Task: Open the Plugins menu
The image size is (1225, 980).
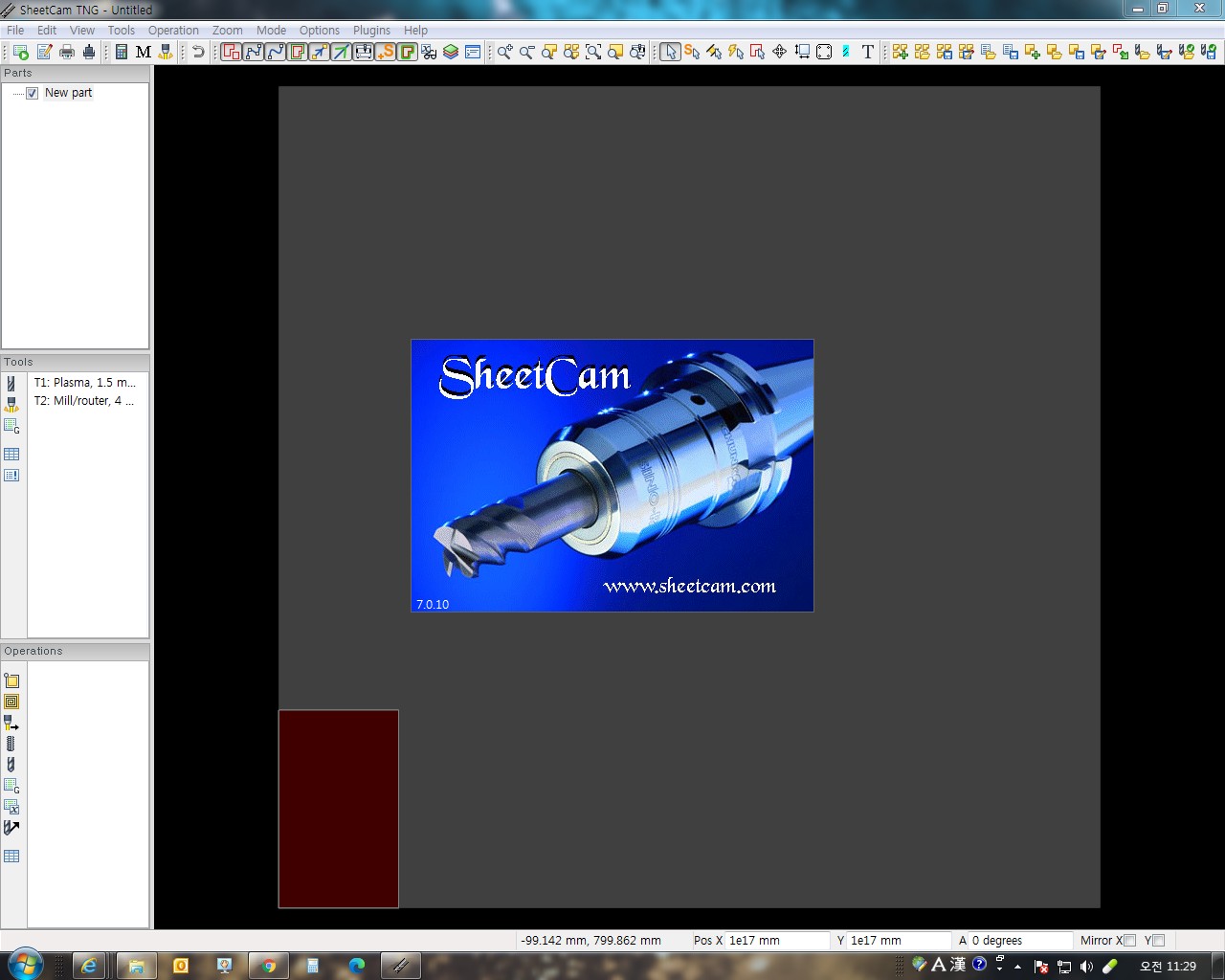Action: click(x=371, y=30)
